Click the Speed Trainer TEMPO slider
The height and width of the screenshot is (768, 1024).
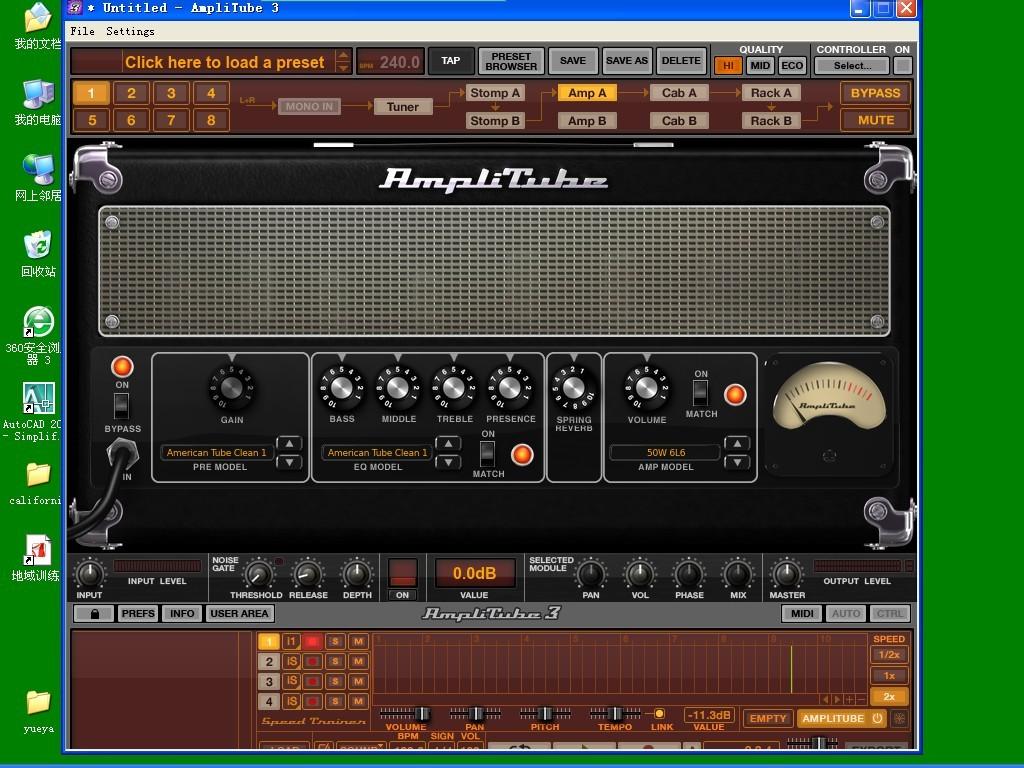(x=615, y=713)
